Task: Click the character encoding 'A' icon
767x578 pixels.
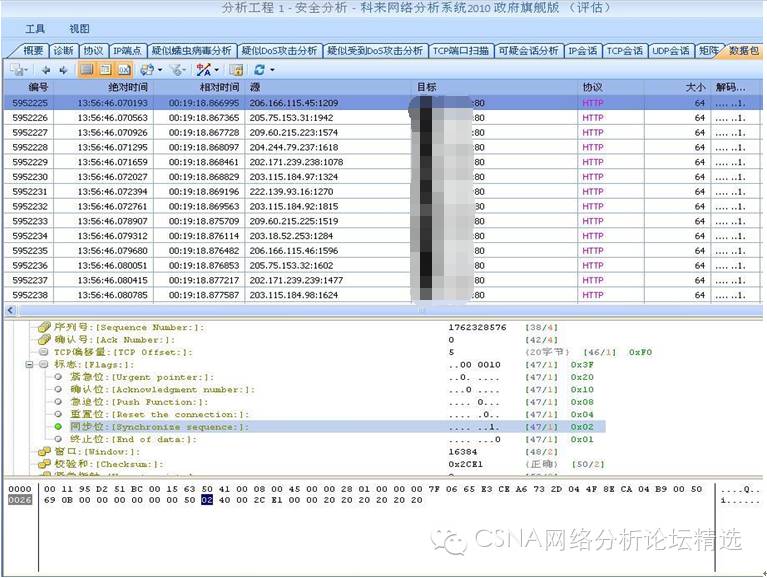Action: coord(203,70)
